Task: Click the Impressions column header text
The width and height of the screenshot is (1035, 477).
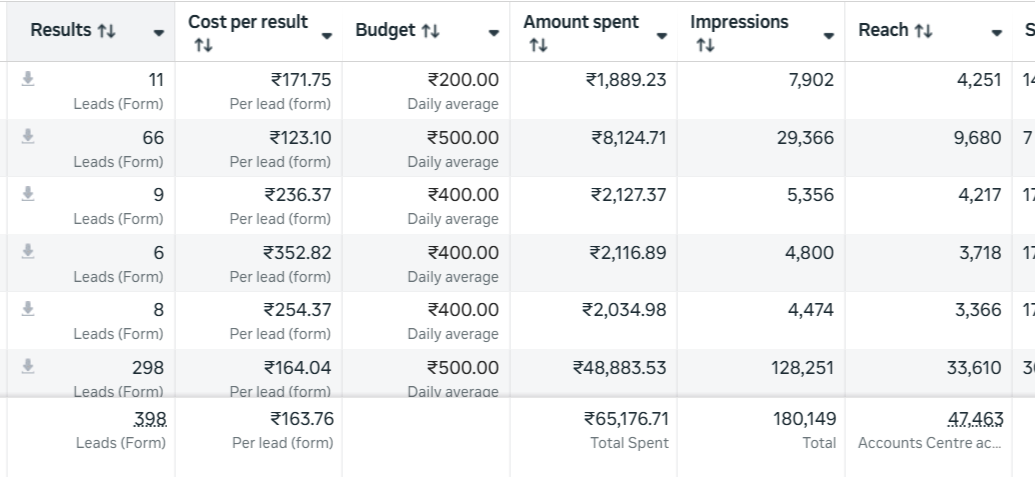Action: pyautogui.click(x=738, y=22)
